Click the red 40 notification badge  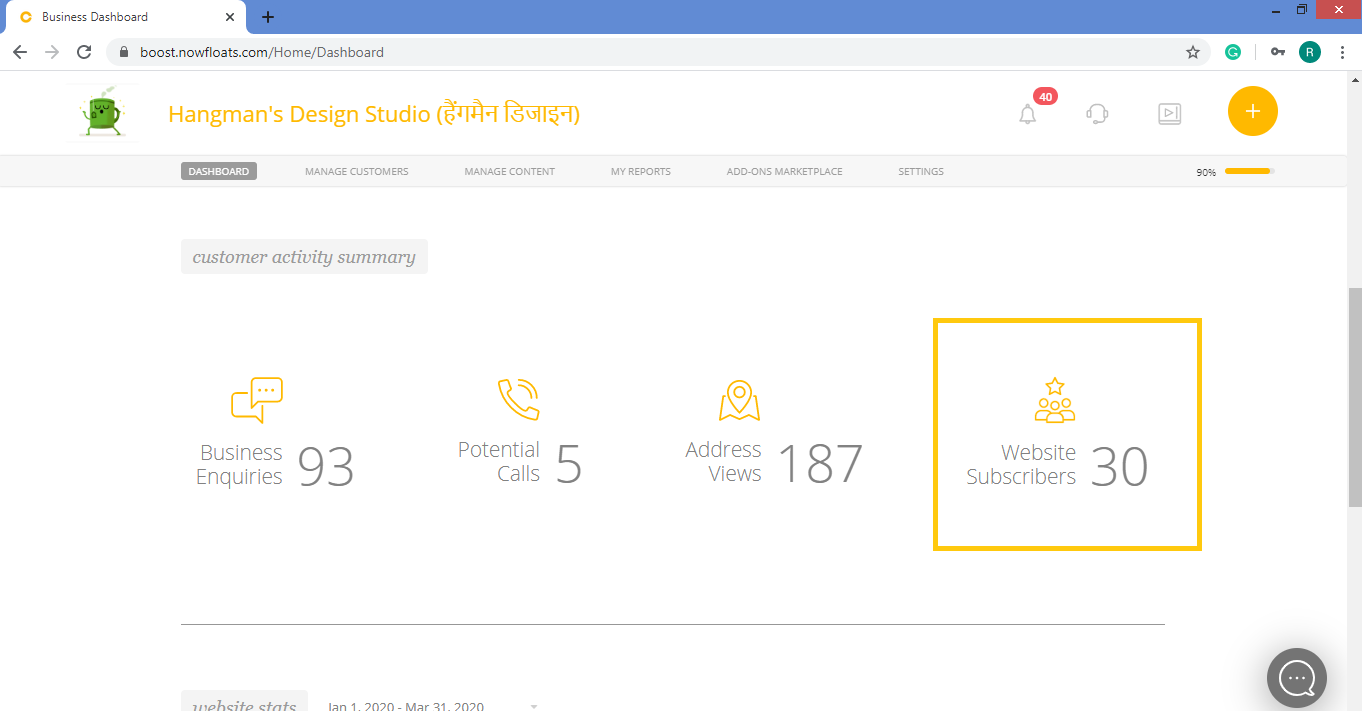1045,97
